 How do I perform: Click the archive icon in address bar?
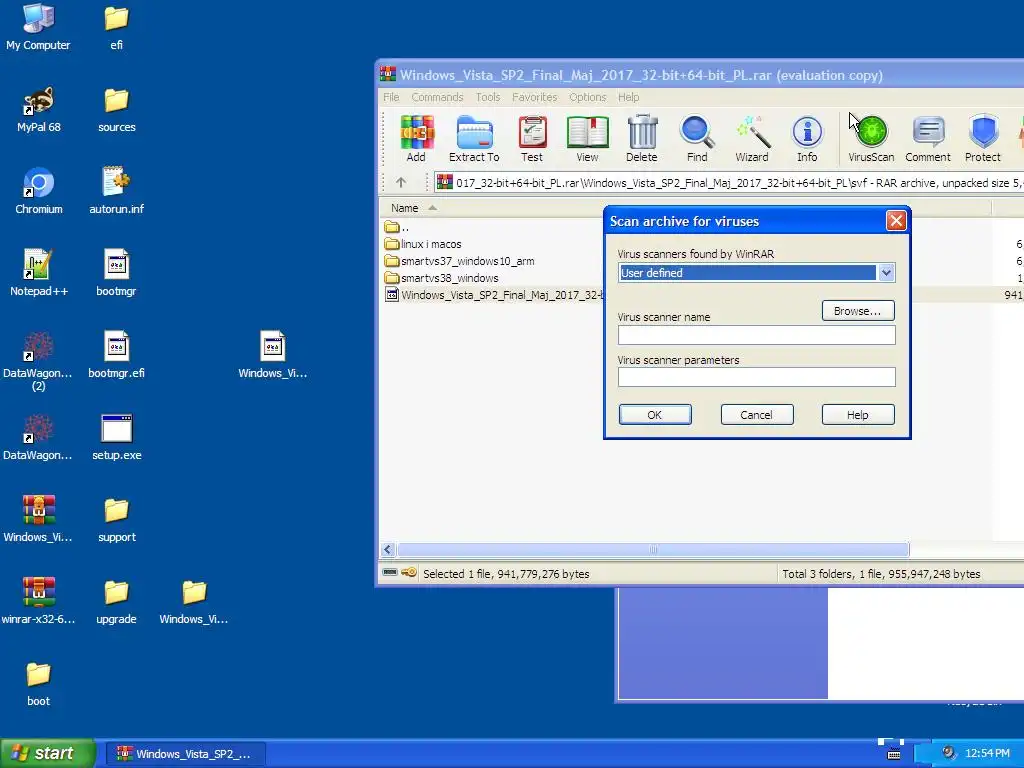[x=445, y=182]
